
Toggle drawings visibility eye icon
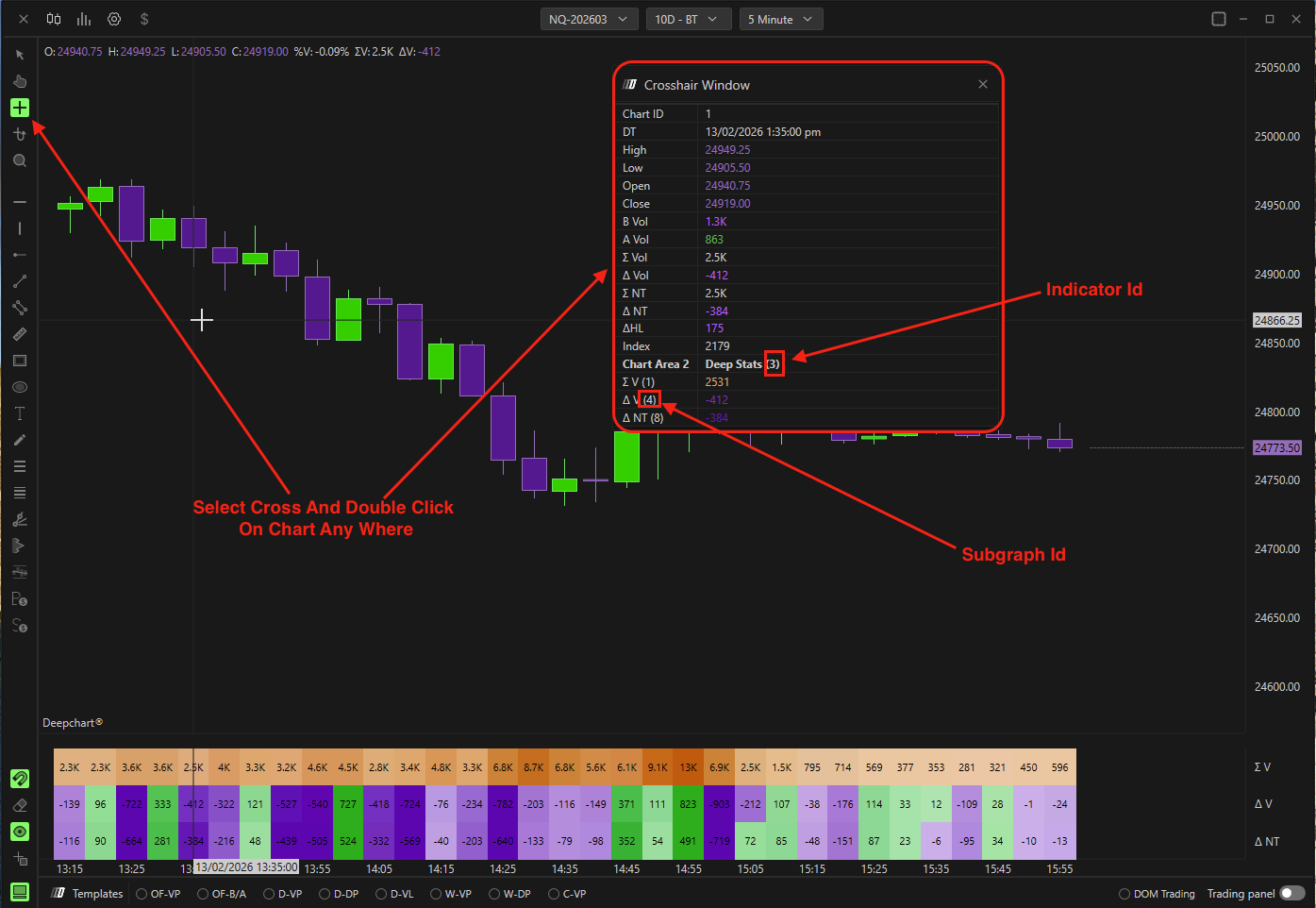pos(20,832)
